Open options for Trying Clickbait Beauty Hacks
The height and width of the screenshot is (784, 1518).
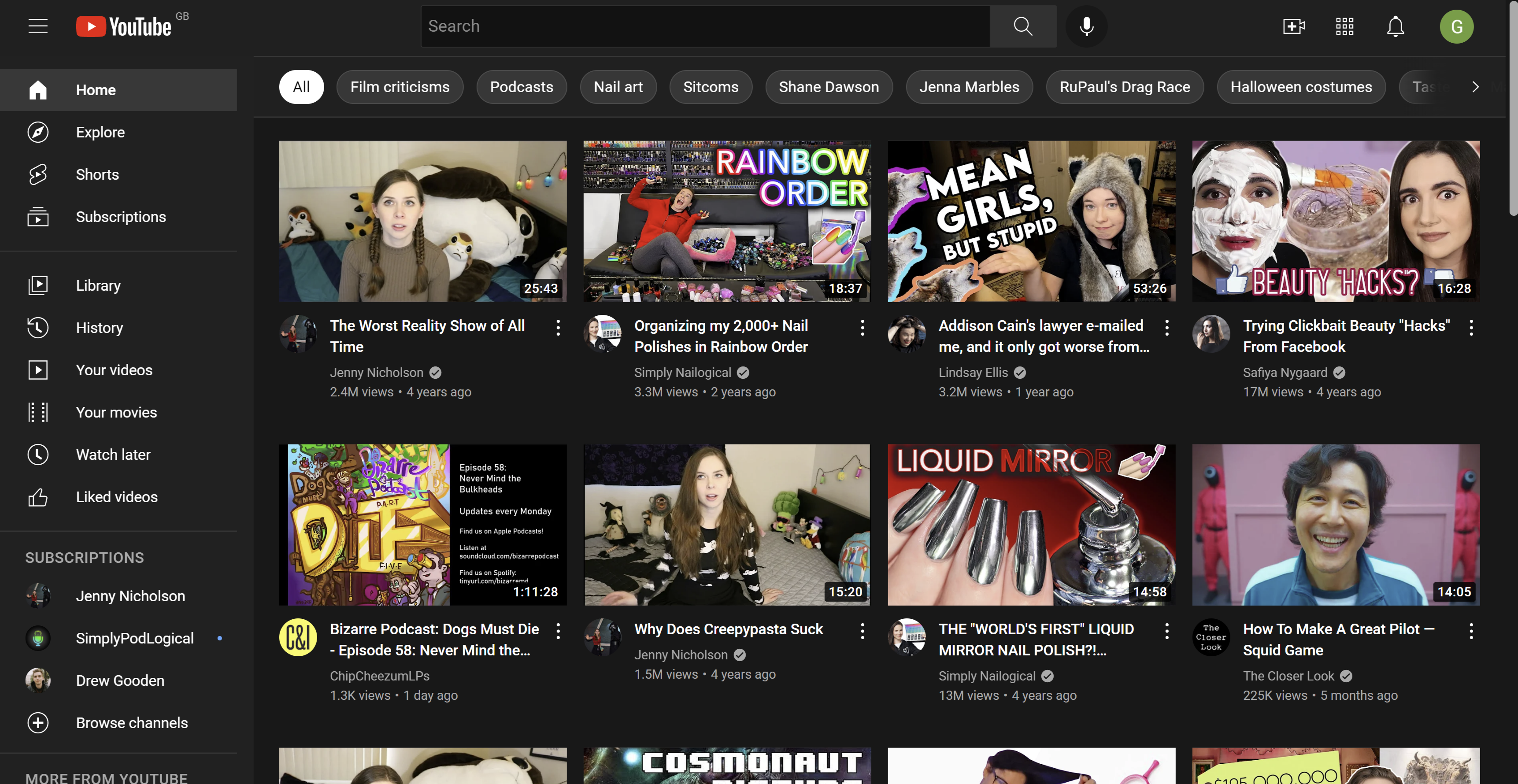[x=1471, y=328]
